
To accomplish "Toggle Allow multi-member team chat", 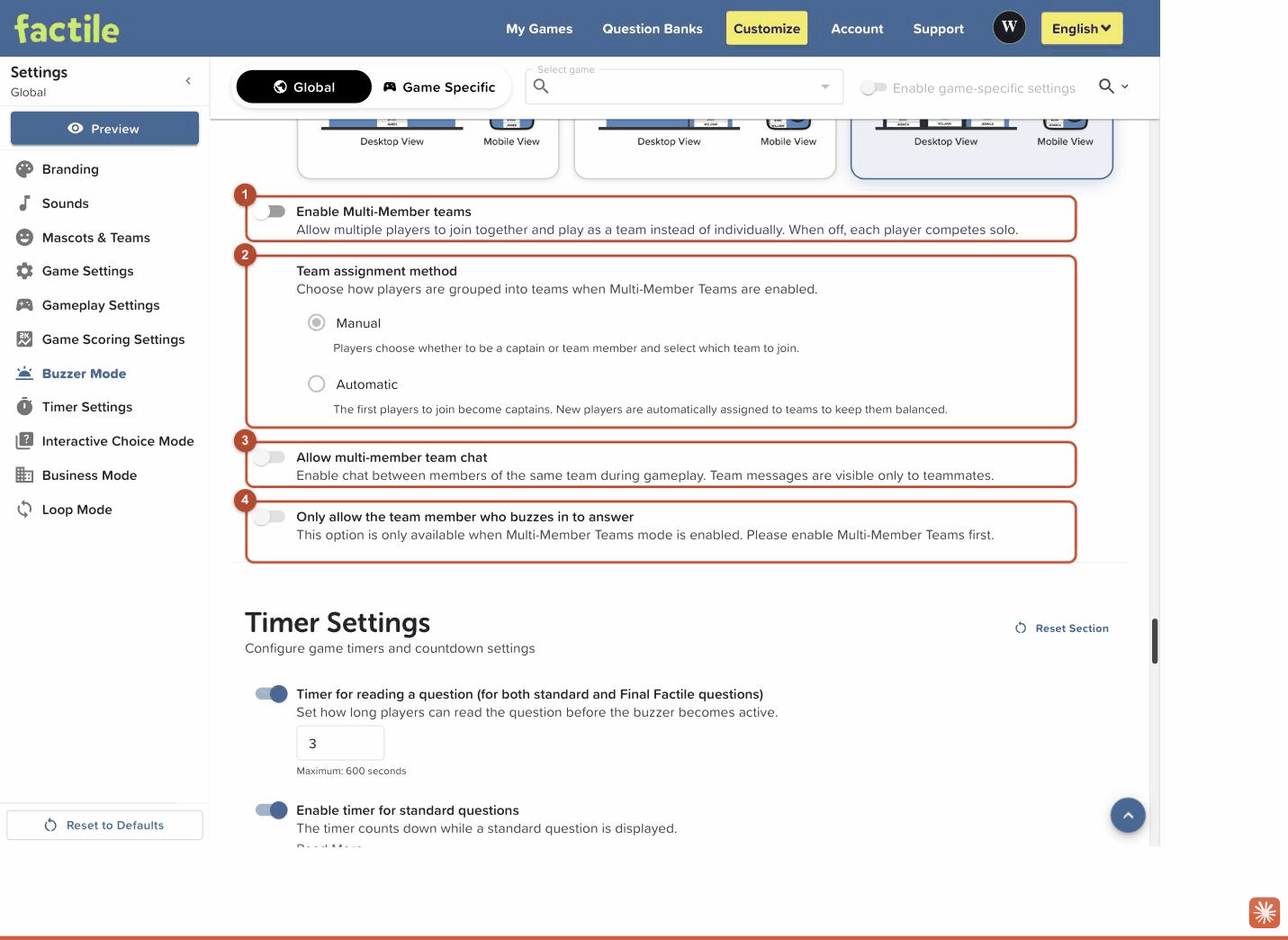I will (270, 457).
